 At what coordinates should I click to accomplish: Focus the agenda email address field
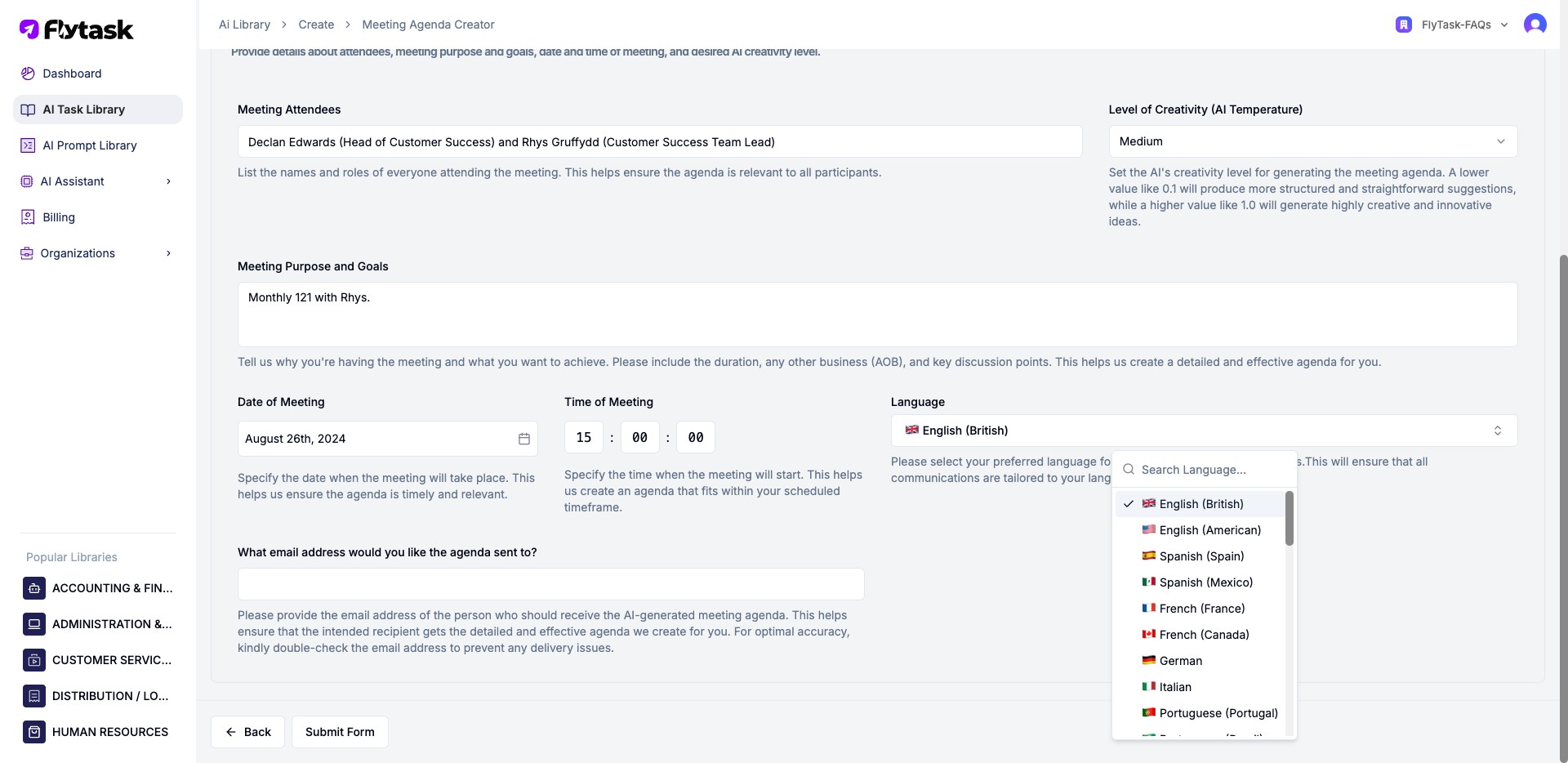pos(551,584)
